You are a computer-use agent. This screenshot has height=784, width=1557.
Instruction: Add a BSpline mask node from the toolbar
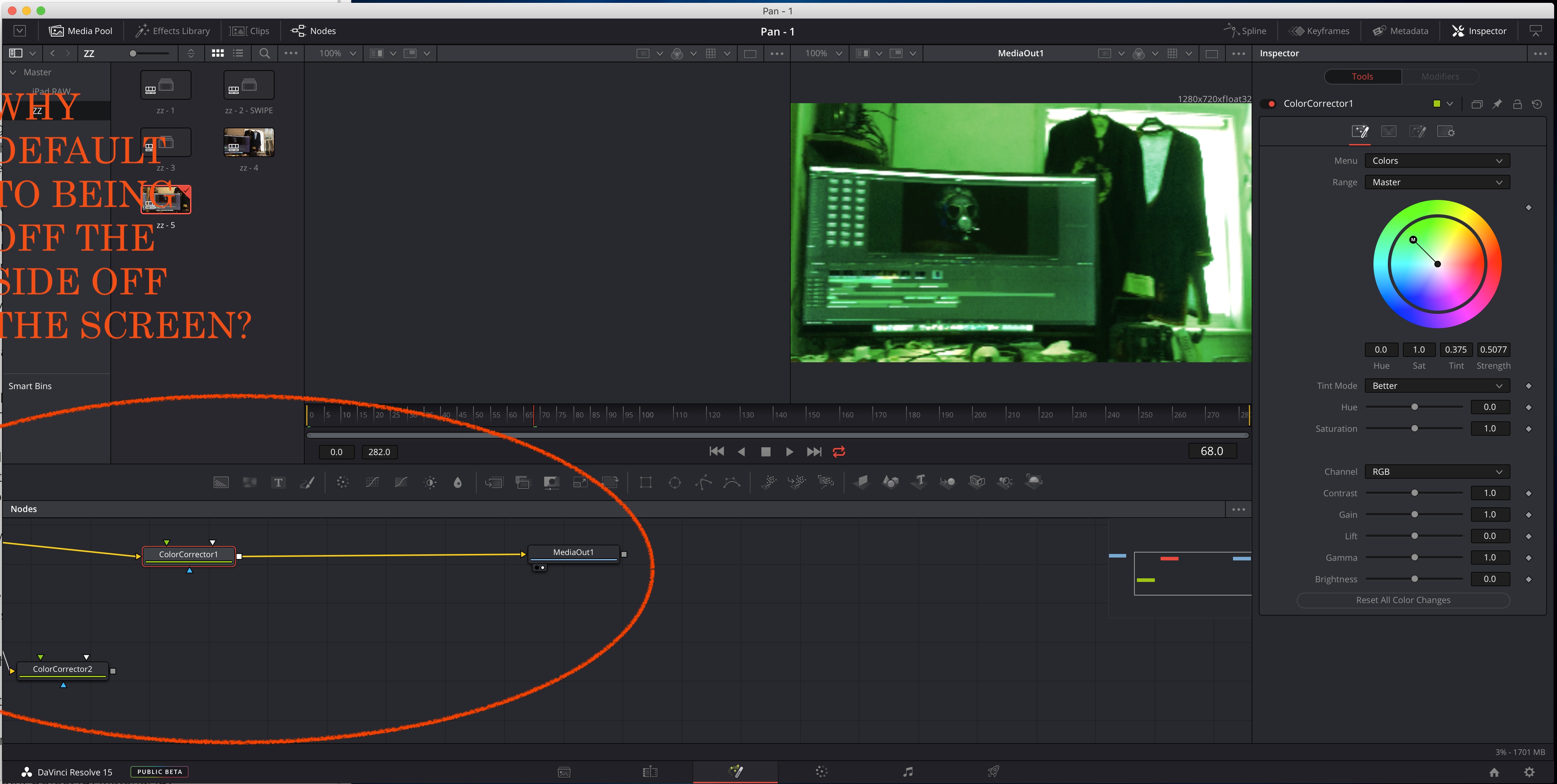tap(731, 482)
